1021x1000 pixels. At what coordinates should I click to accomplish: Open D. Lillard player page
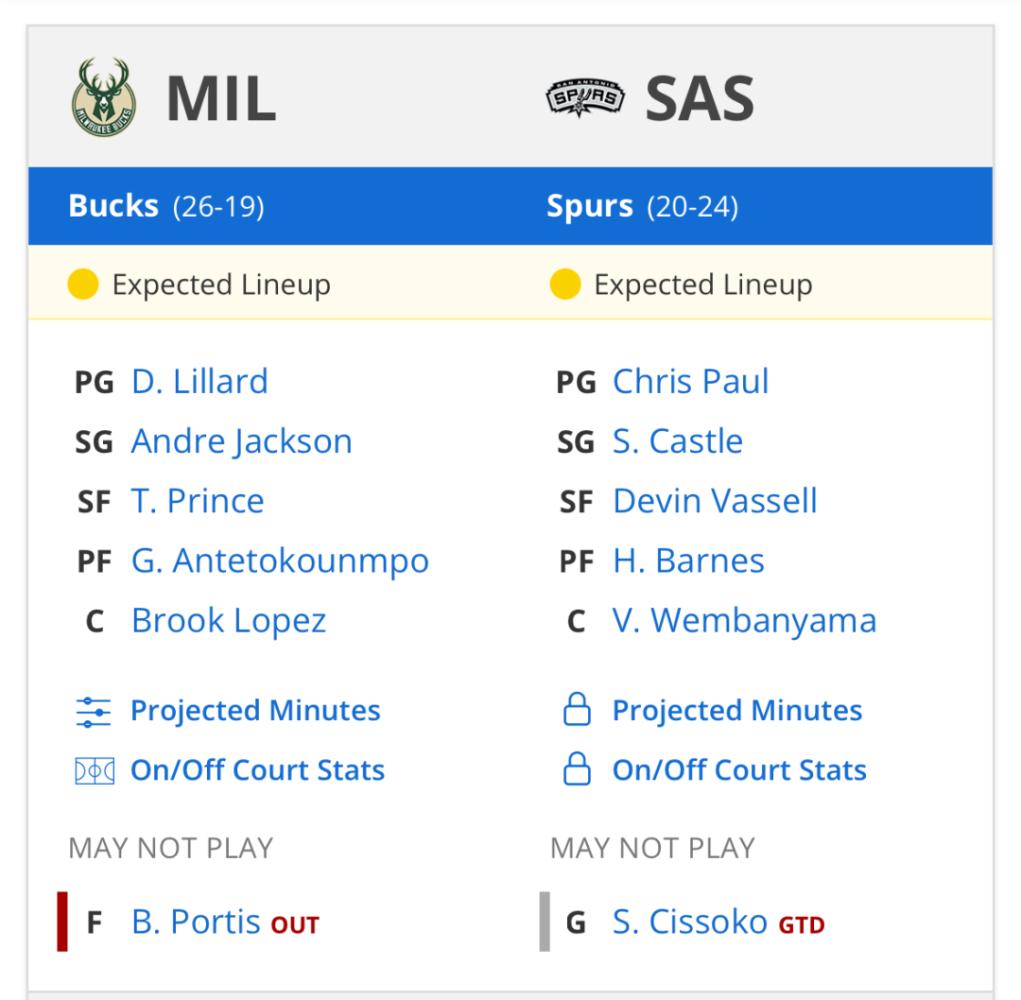click(200, 382)
